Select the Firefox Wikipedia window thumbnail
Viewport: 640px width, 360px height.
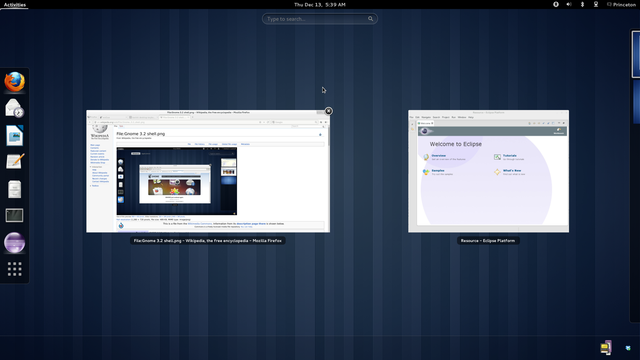[x=208, y=171]
